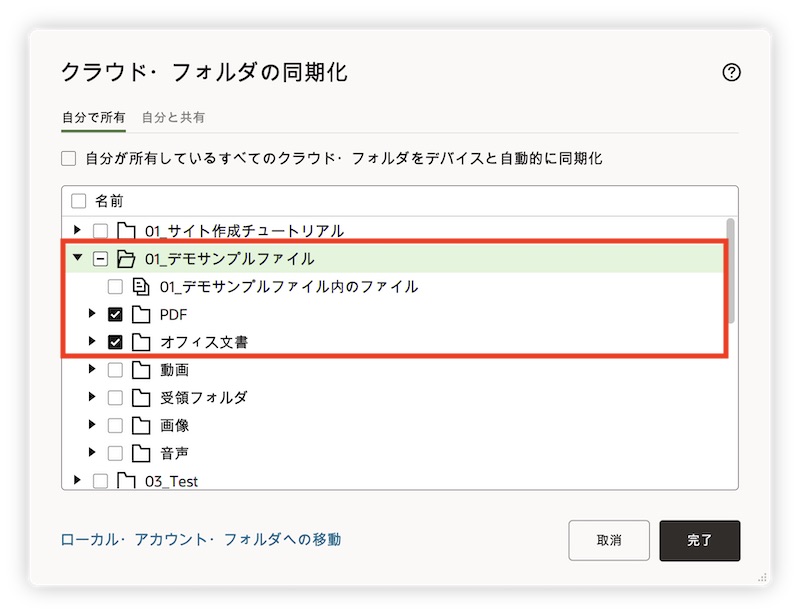Click the 動画 folder icon
This screenshot has height=615, width=800.
[141, 370]
